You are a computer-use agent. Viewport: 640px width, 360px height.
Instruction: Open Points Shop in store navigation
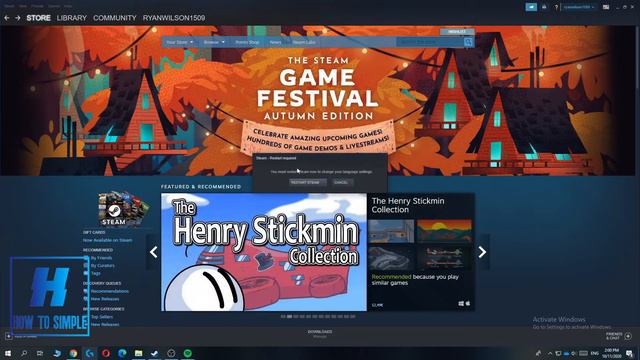pyautogui.click(x=247, y=42)
